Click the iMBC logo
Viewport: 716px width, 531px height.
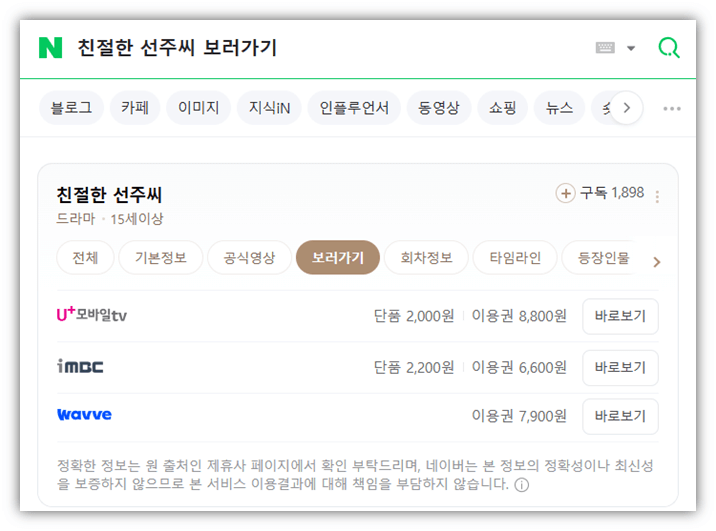[80, 366]
